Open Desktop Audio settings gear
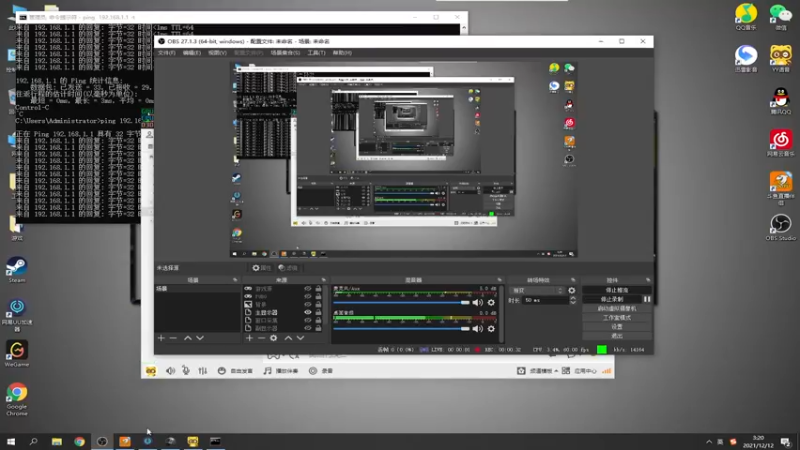 pos(491,329)
